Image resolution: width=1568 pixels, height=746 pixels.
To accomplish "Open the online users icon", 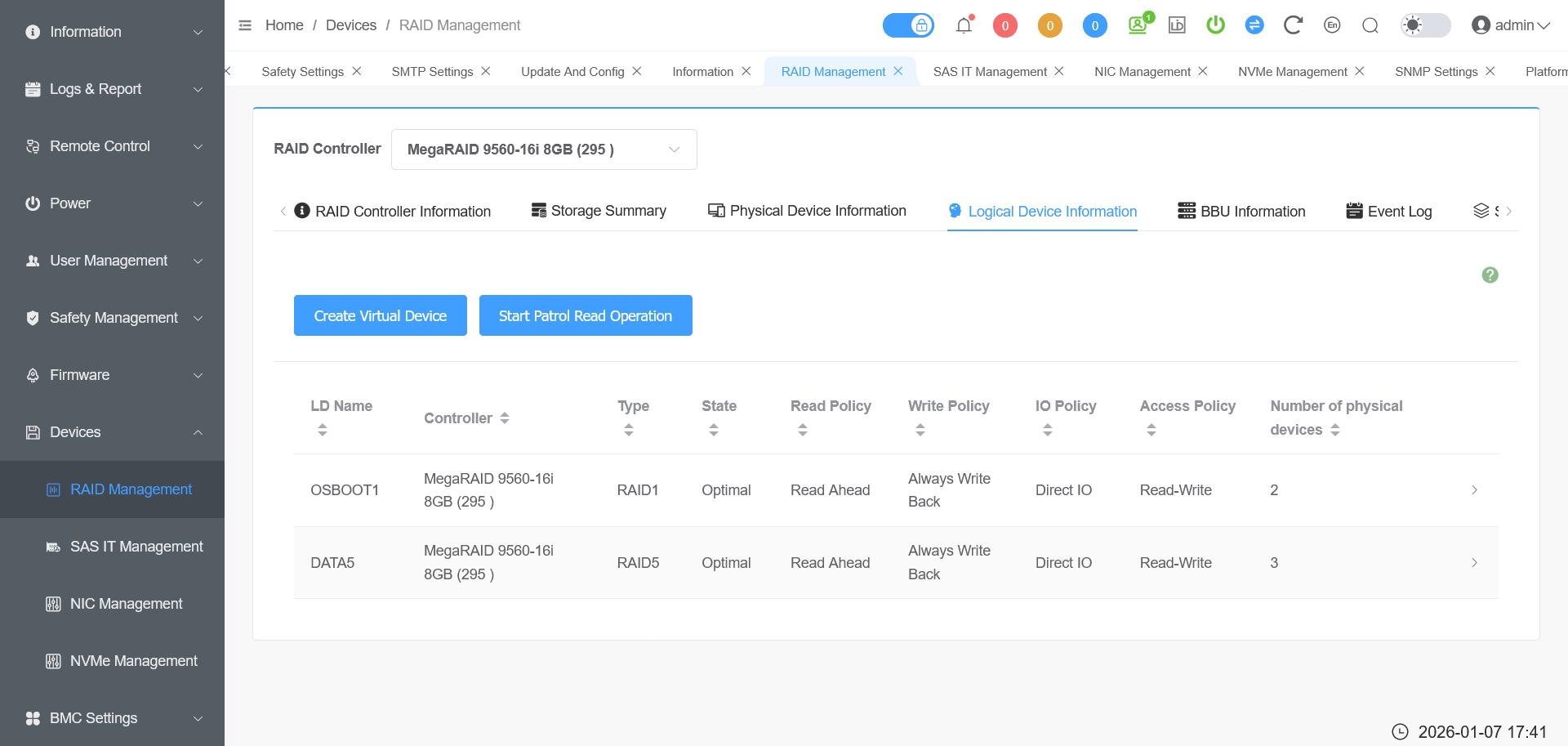I will (x=1138, y=25).
